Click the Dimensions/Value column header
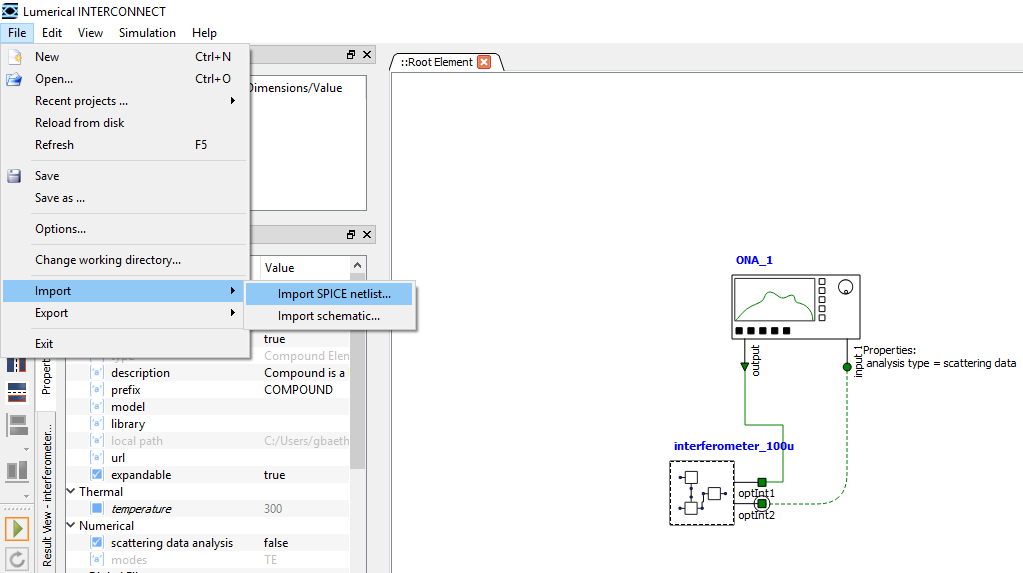The height and width of the screenshot is (573, 1023). tap(295, 87)
